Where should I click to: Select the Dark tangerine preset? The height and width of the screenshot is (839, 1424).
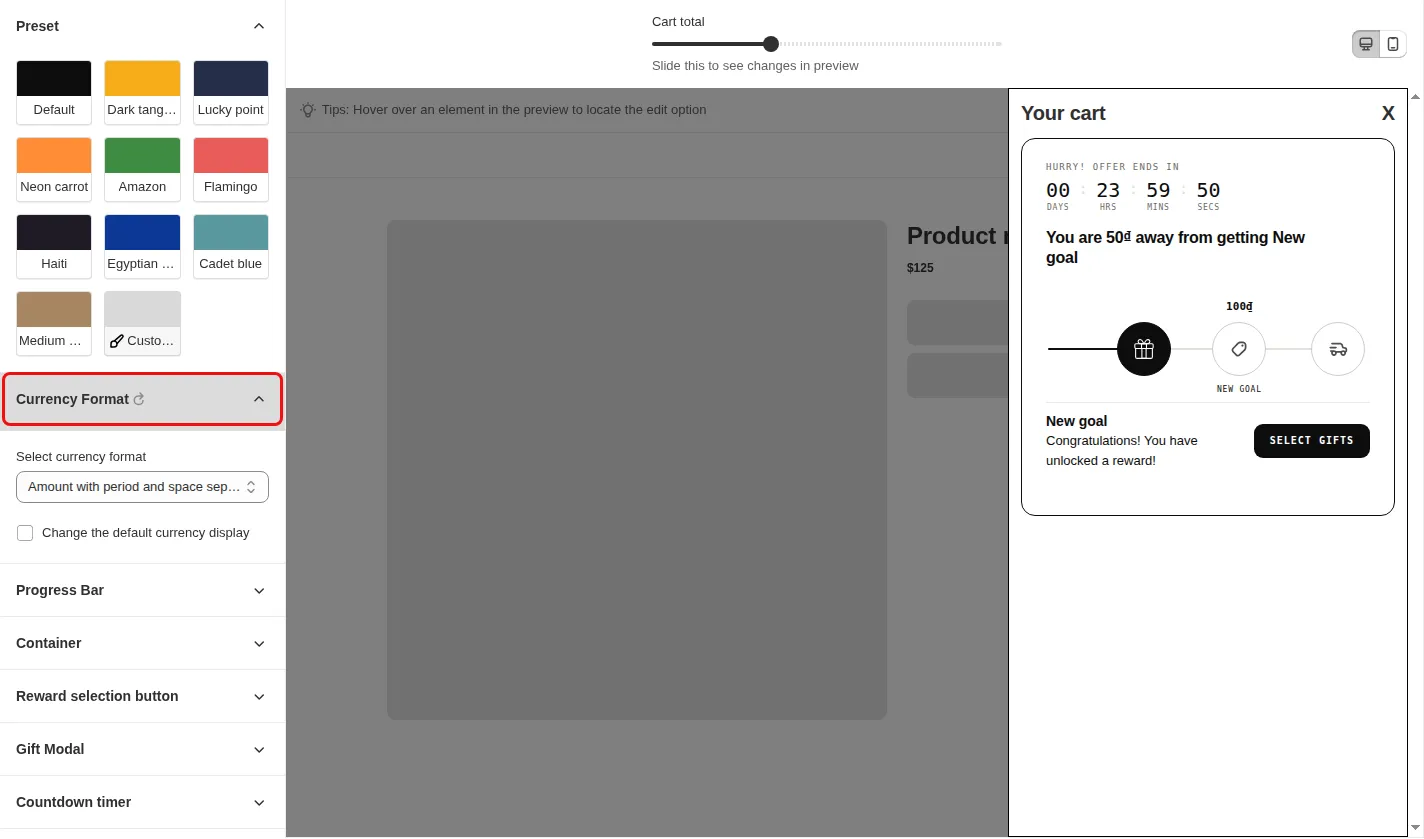pyautogui.click(x=142, y=93)
